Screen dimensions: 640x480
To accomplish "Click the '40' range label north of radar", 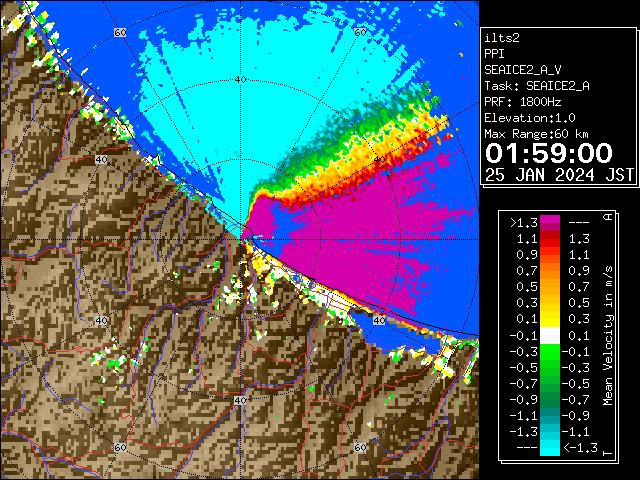I will coord(240,80).
